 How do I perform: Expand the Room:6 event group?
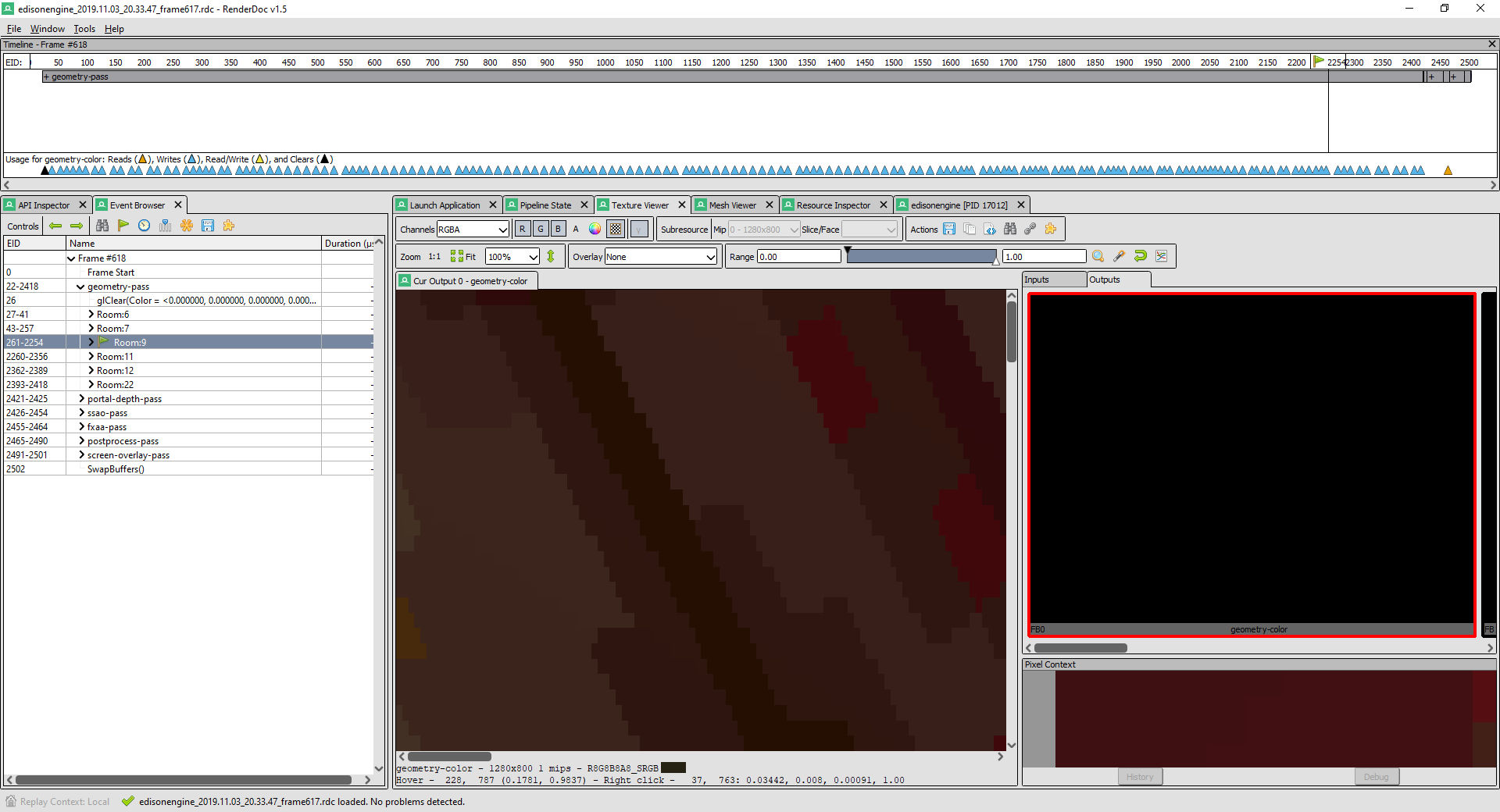[93, 314]
